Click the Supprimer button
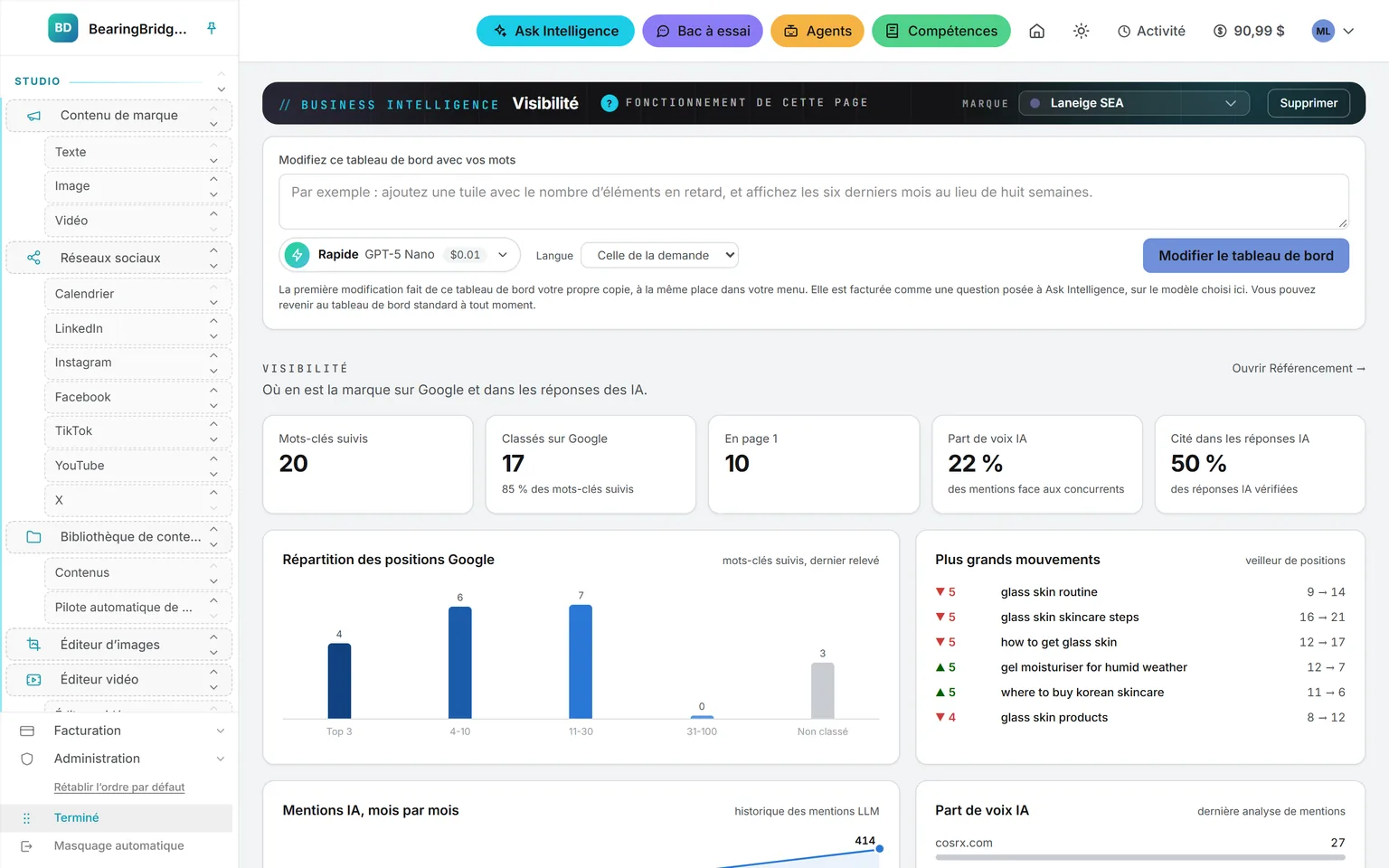The height and width of the screenshot is (868, 1389). click(1309, 103)
